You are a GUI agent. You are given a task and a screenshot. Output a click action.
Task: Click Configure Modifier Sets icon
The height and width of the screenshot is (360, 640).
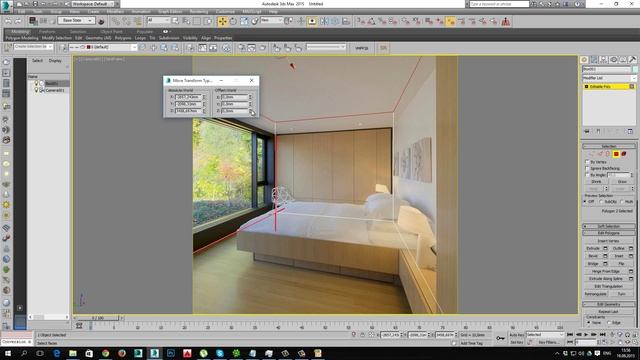(x=630, y=131)
